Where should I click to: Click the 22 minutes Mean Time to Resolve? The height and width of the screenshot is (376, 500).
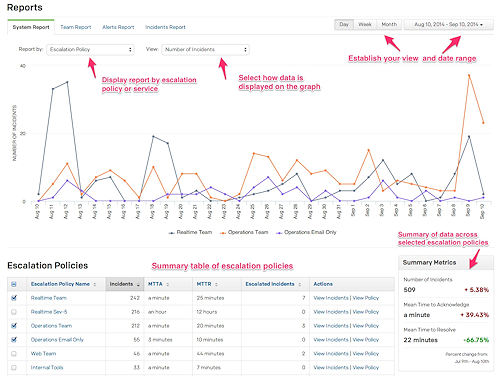point(421,340)
